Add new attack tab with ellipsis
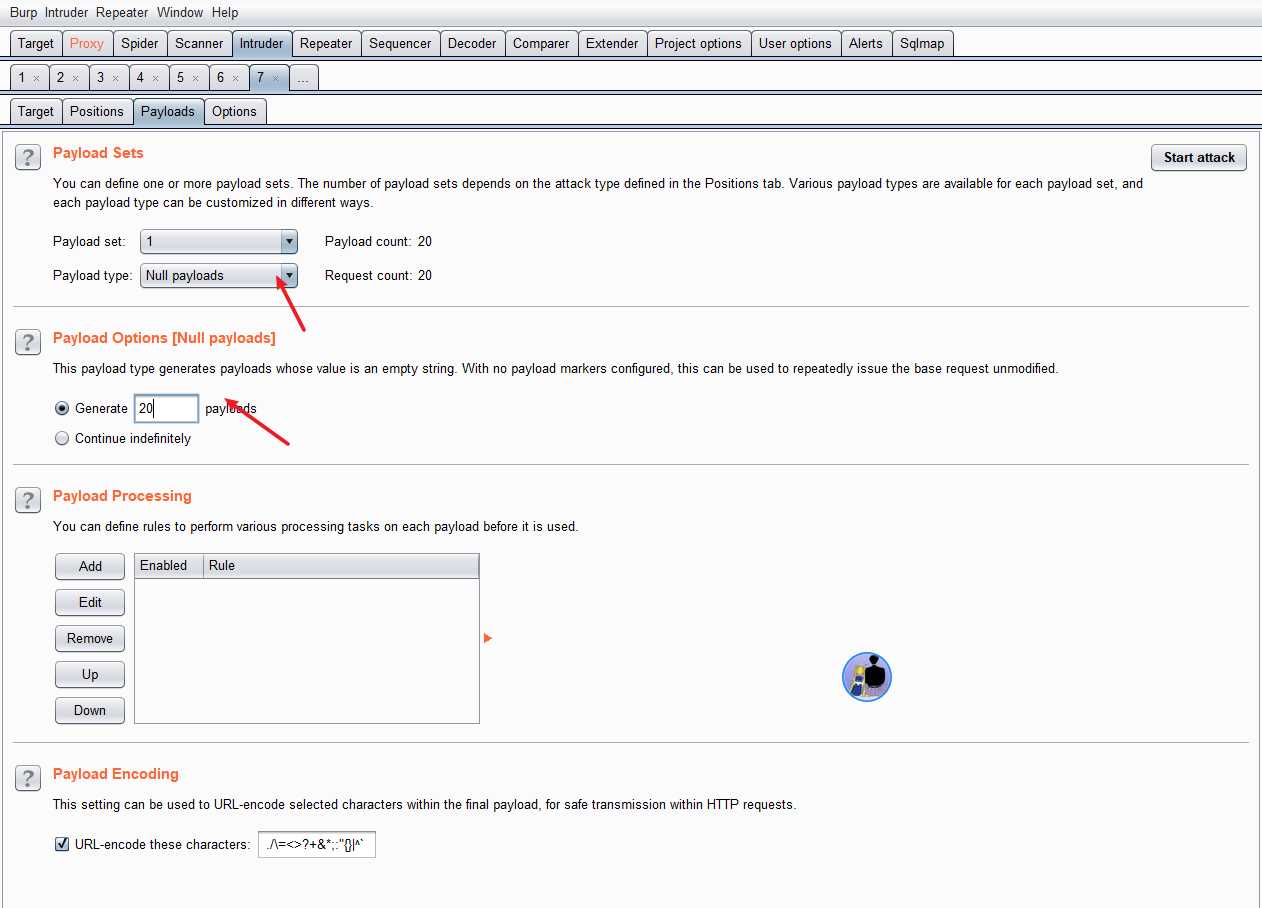Image resolution: width=1262 pixels, height=908 pixels. [303, 77]
